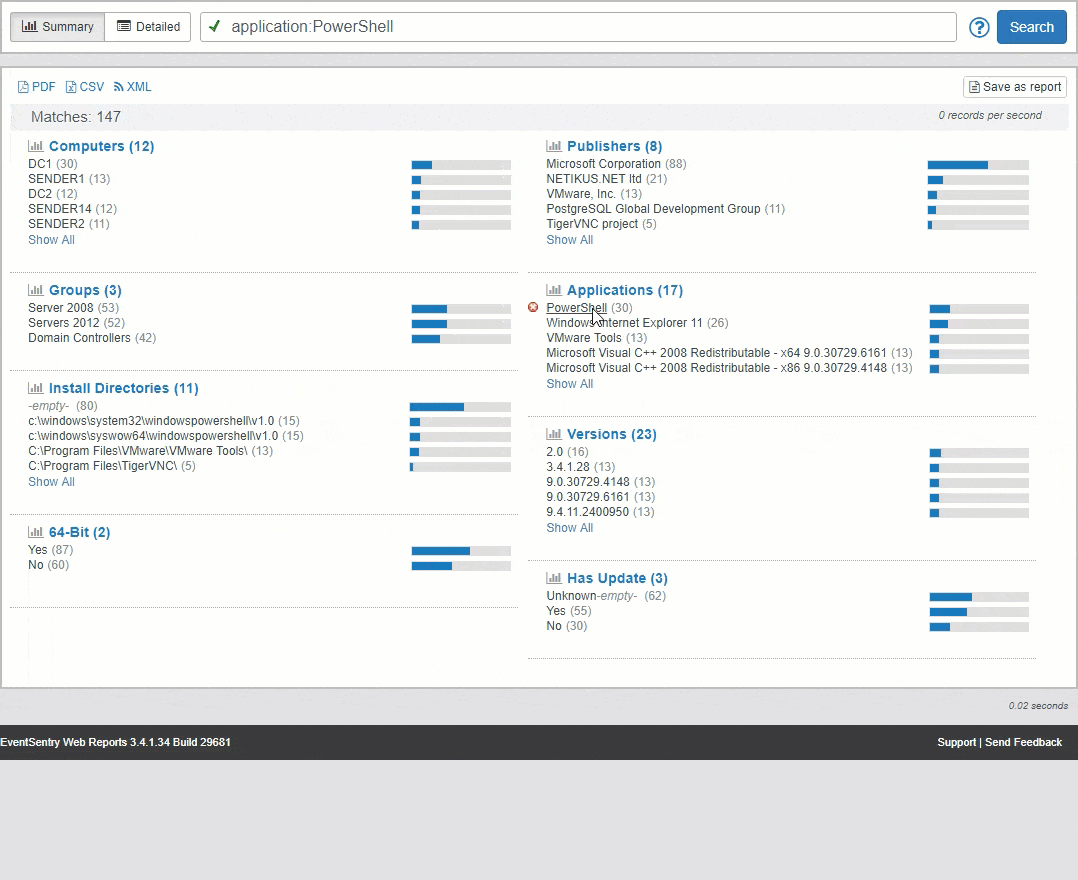Click the chart icon beside Publishers heading

pyautogui.click(x=554, y=146)
